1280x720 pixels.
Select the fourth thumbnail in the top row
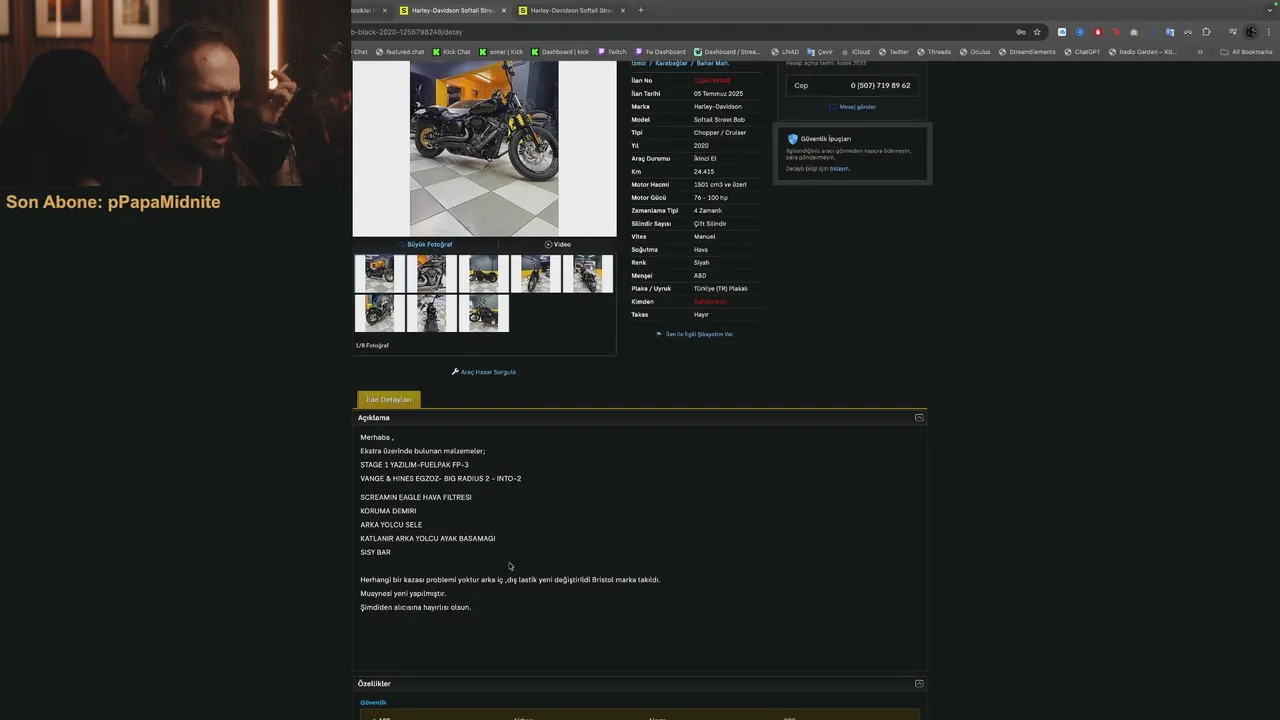coord(536,273)
